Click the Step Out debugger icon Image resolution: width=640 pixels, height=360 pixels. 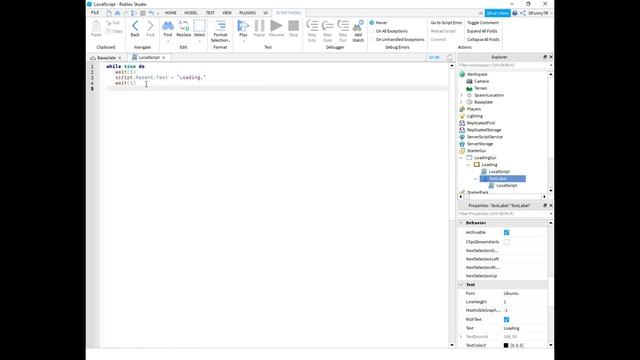pyautogui.click(x=343, y=26)
